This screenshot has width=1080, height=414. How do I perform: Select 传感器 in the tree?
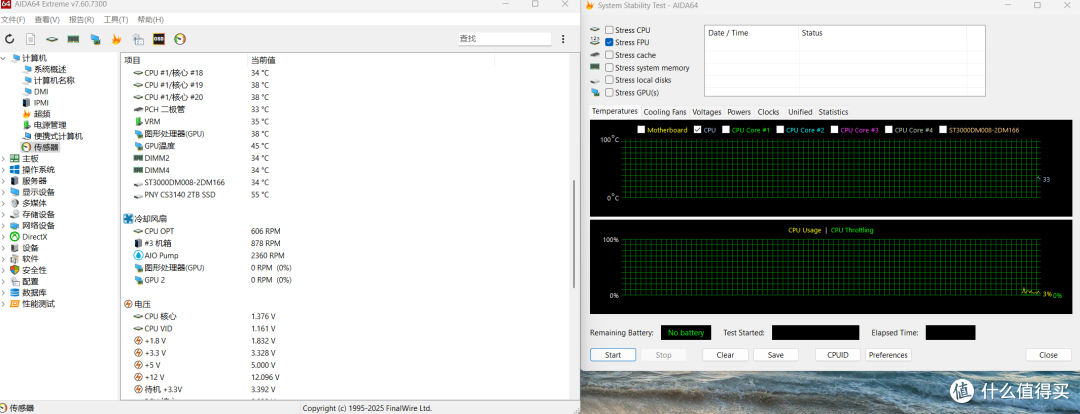point(45,147)
